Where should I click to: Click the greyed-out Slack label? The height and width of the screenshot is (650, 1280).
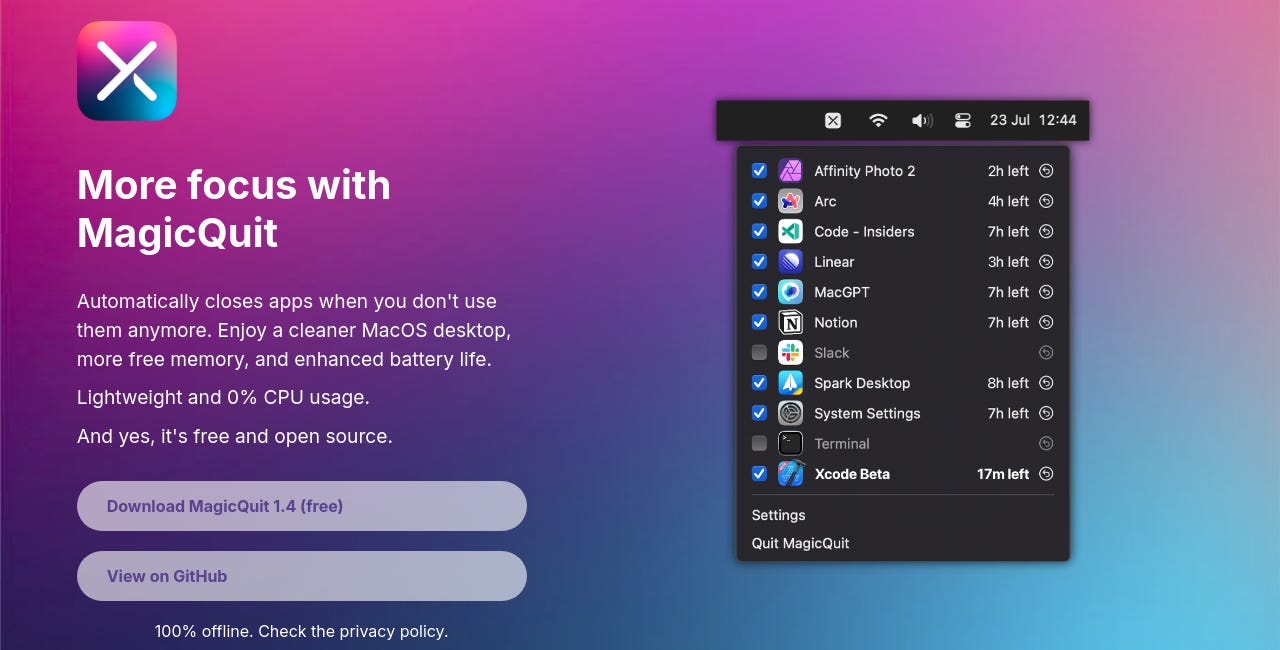(832, 353)
